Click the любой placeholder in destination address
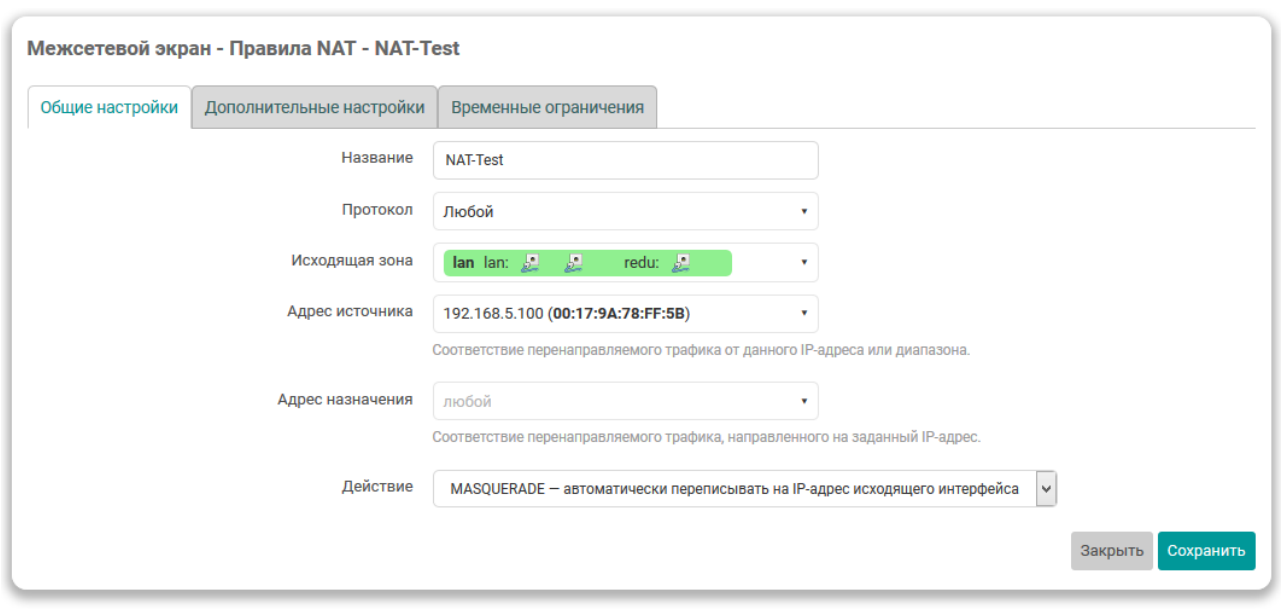The image size is (1281, 614). click(x=468, y=401)
